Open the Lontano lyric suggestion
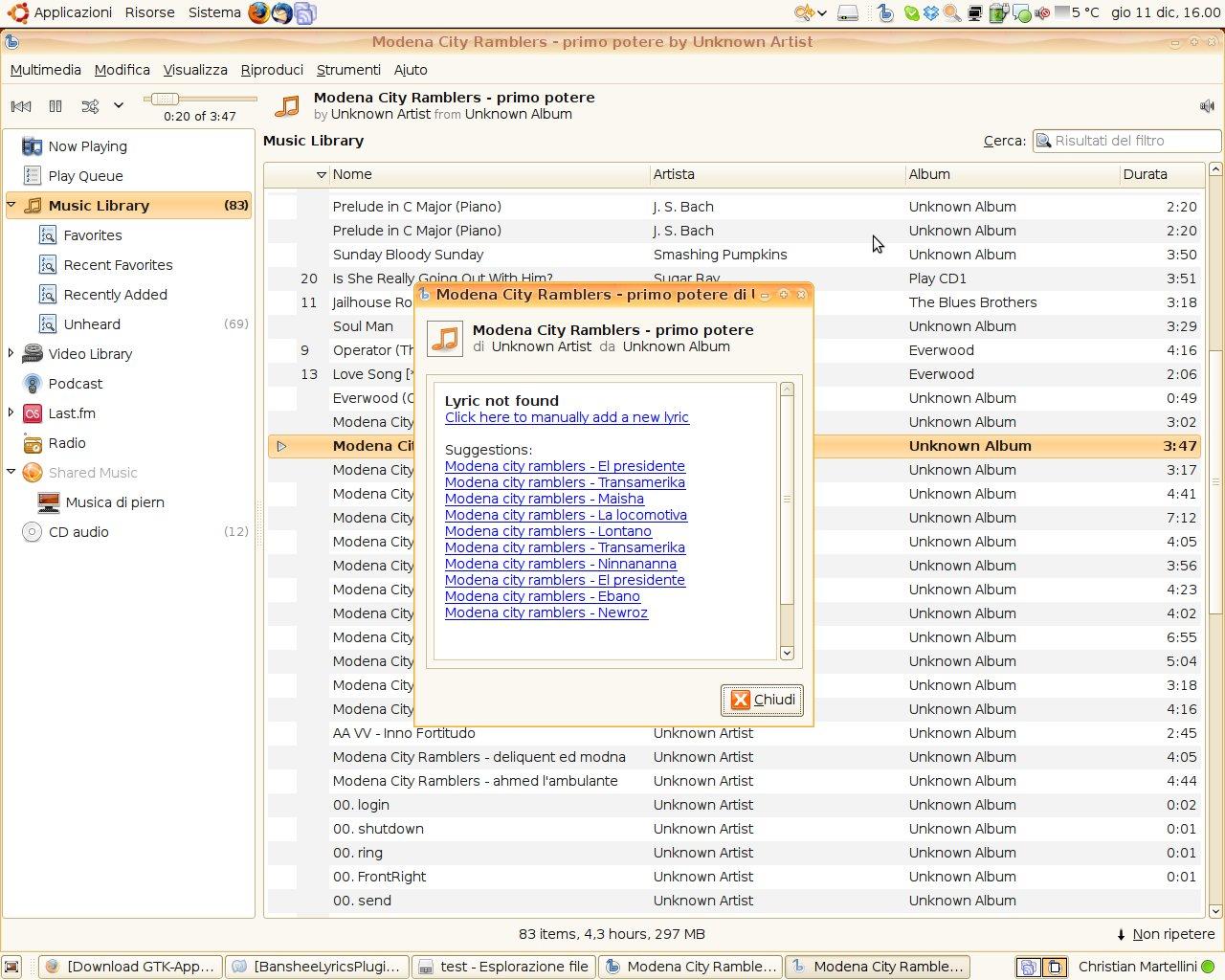1225x980 pixels. pos(548,531)
